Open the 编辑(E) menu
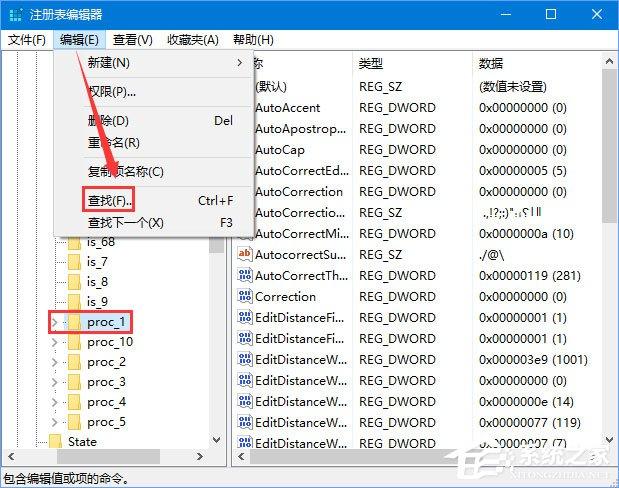The width and height of the screenshot is (619, 488). pos(79,39)
